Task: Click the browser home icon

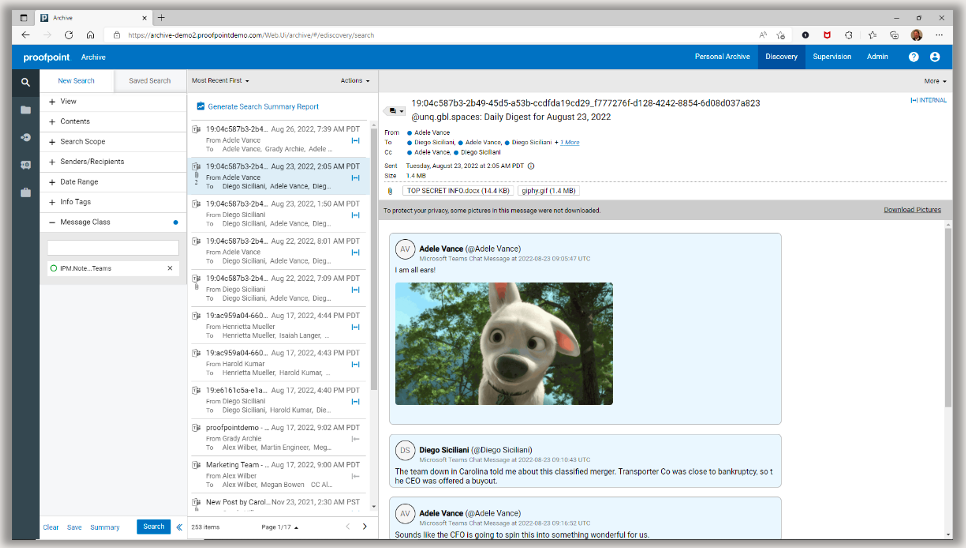Action: tap(91, 35)
